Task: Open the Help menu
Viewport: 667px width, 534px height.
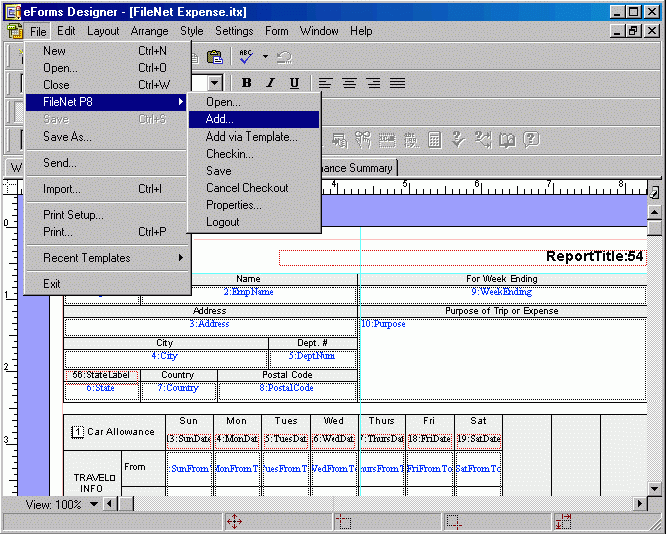Action: click(x=361, y=31)
